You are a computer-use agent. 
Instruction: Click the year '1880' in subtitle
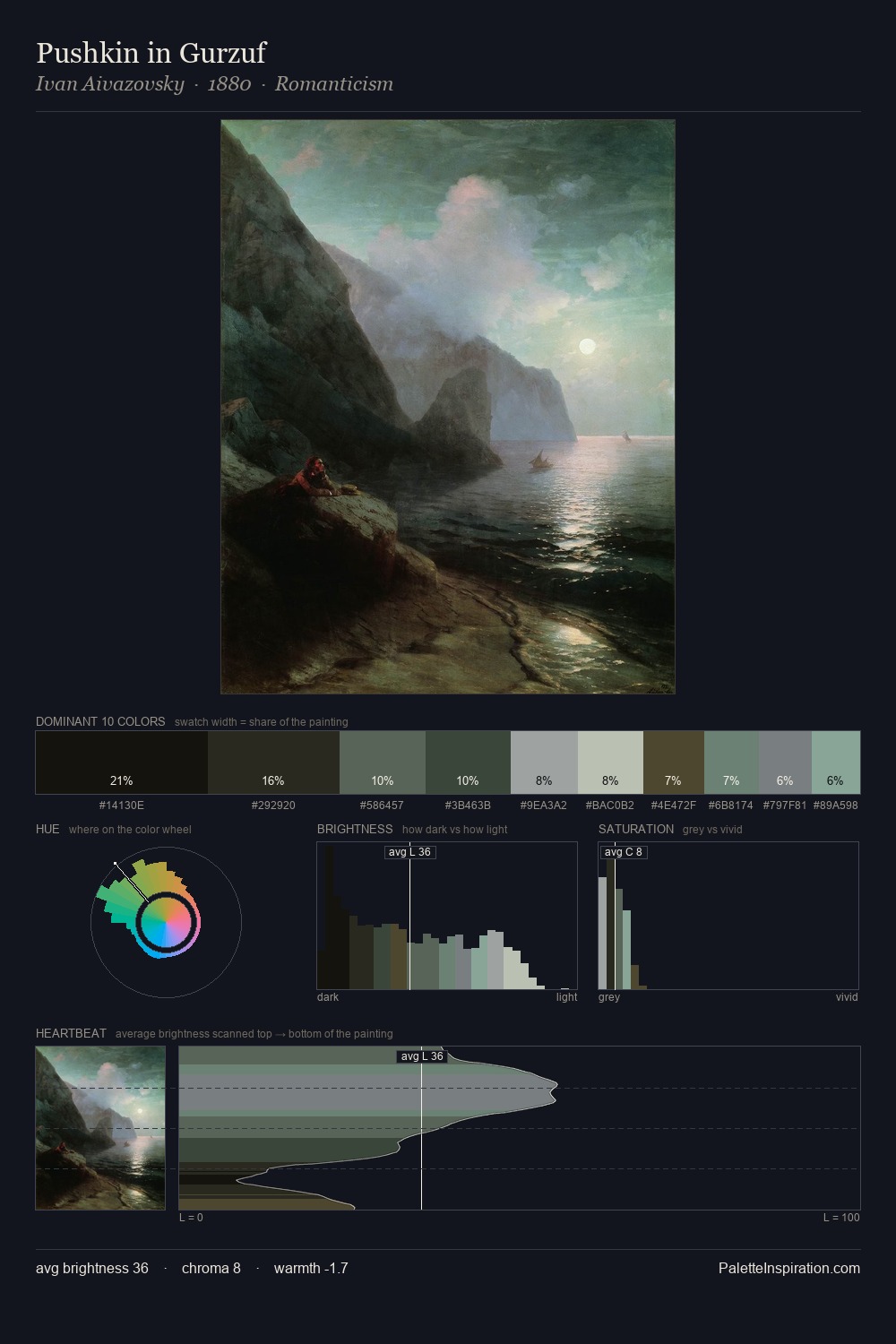click(x=229, y=84)
